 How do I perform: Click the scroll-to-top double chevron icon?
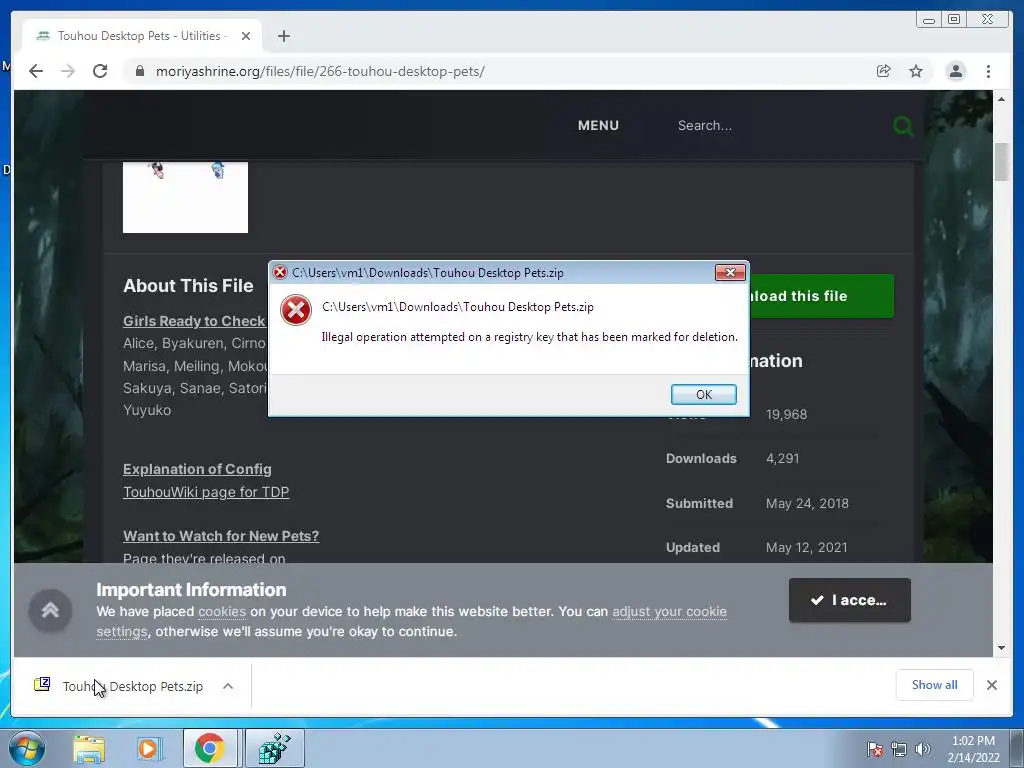coord(50,611)
